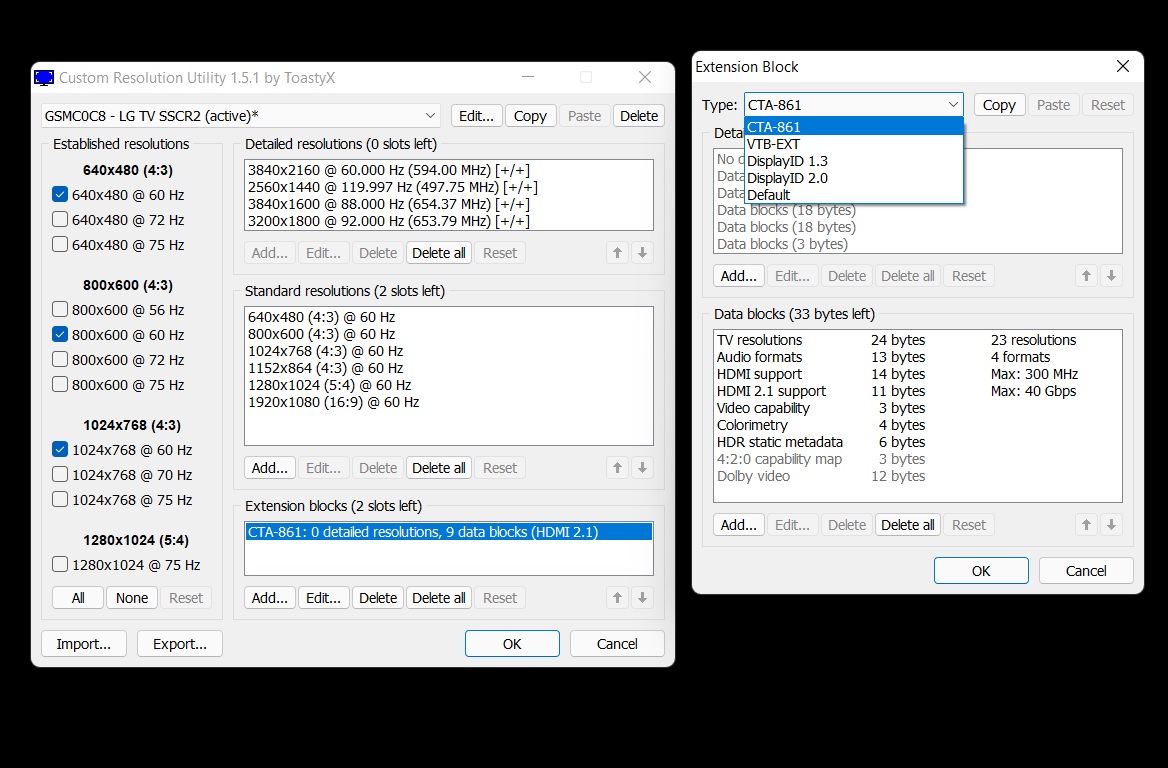Click down arrow under Standard resolutions

coord(642,468)
